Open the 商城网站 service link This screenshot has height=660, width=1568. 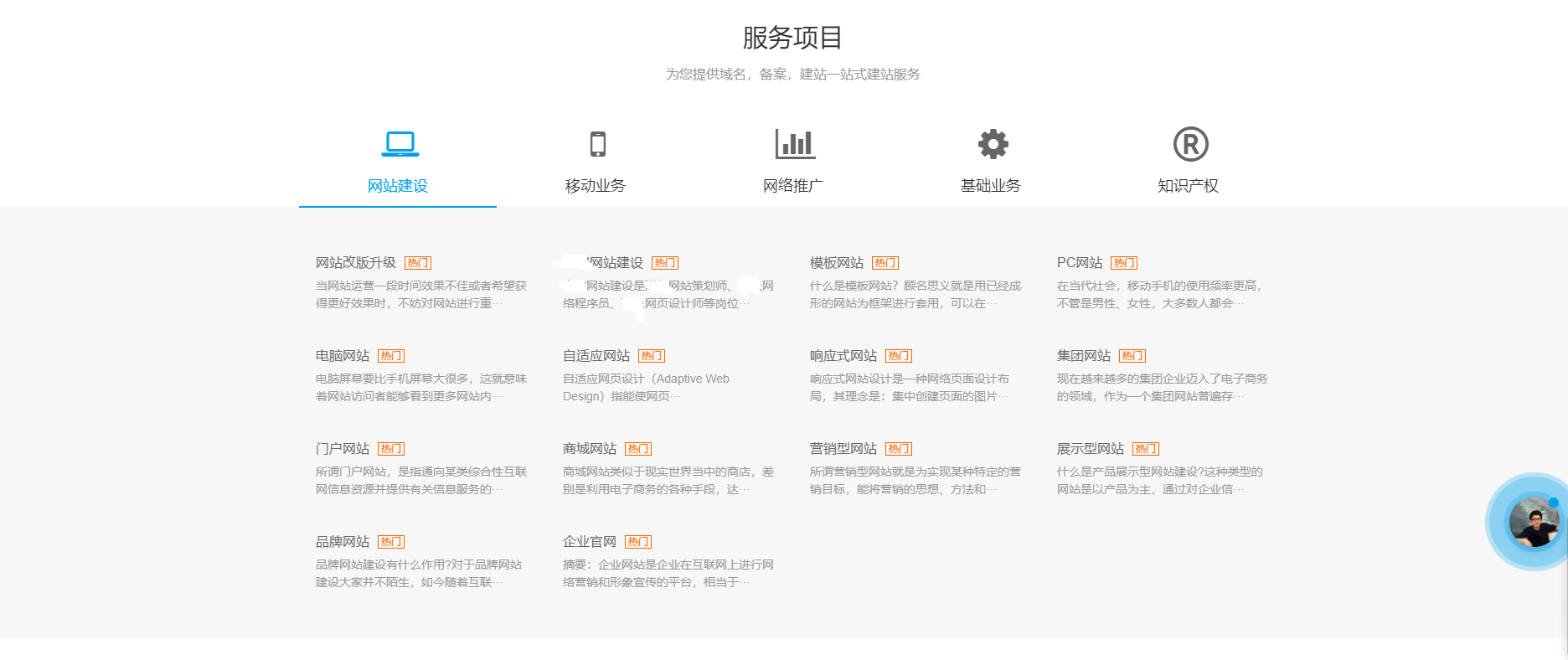pyautogui.click(x=590, y=449)
